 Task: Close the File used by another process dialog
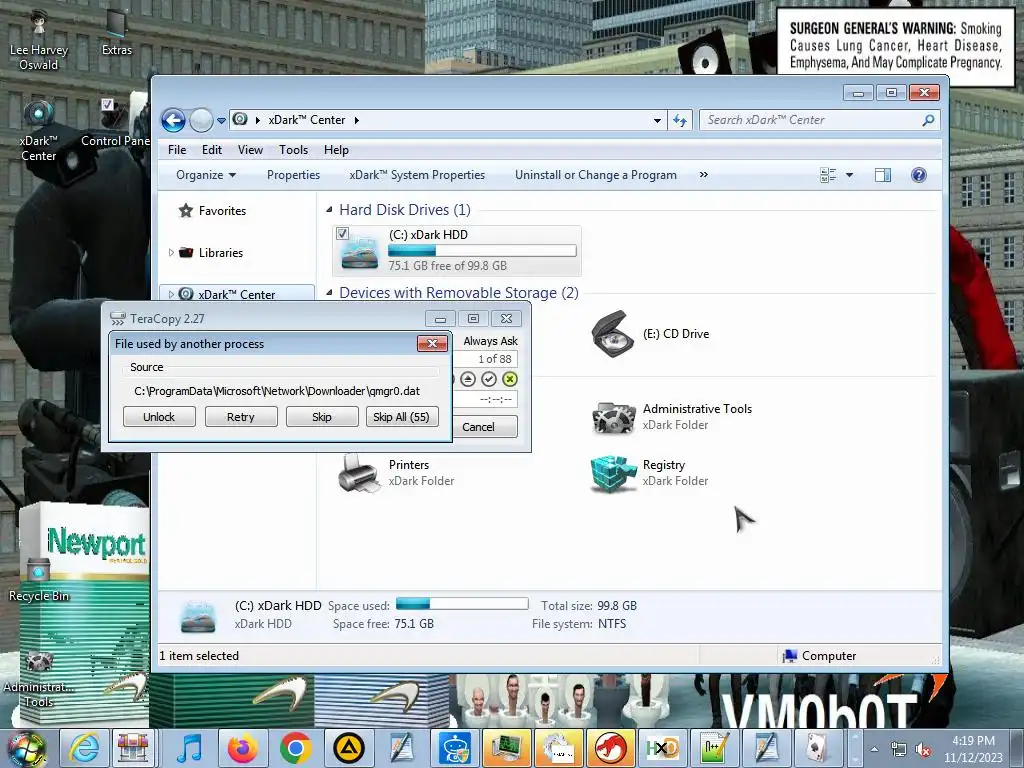point(432,344)
